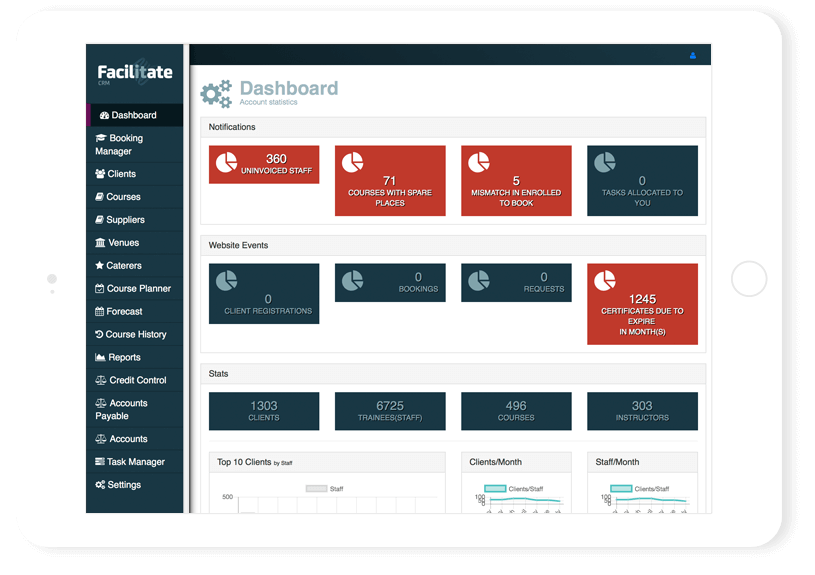The width and height of the screenshot is (815, 575).
Task: Toggle Staff legend in Top 10 Clients chart
Action: click(316, 489)
